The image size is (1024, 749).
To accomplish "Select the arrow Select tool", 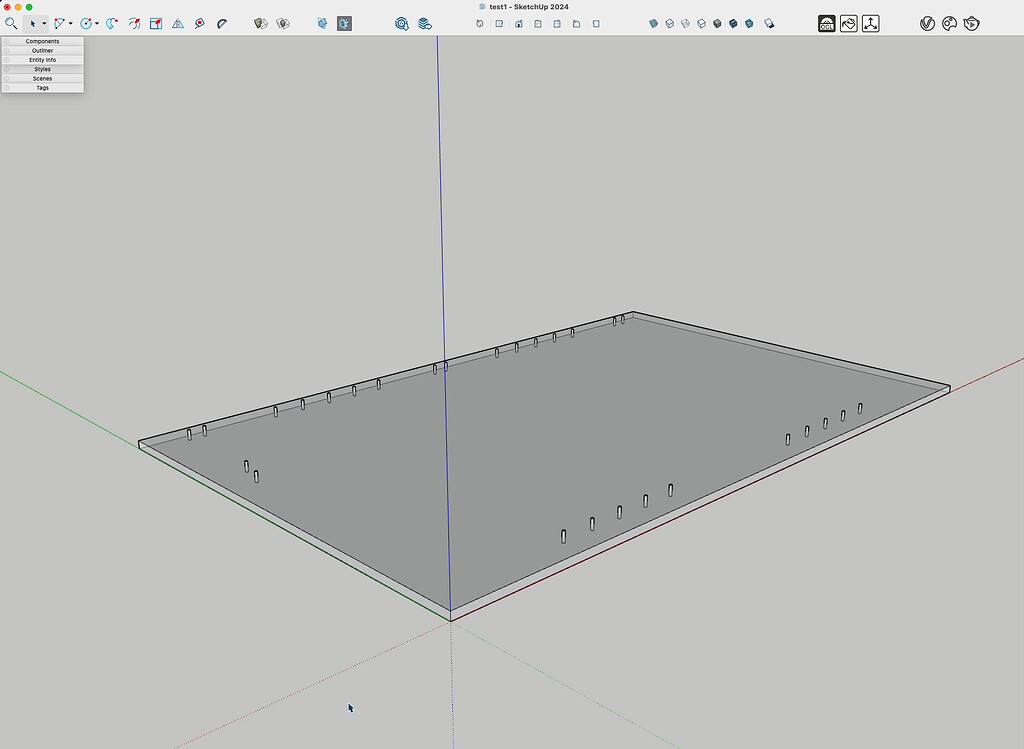I will tap(33, 22).
